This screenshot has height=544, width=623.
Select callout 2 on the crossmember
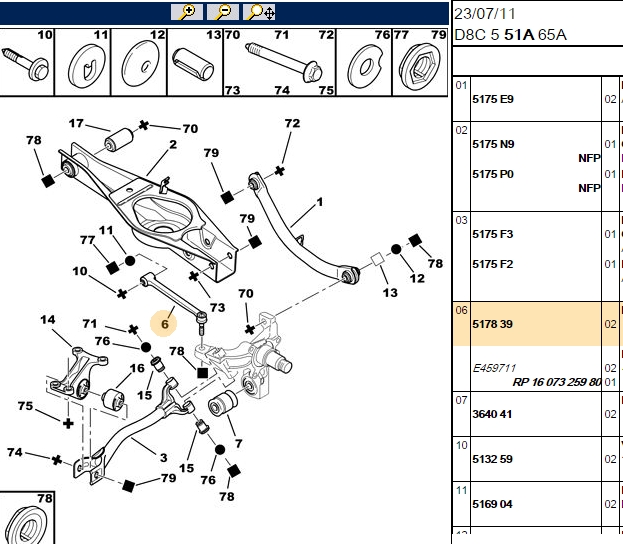tap(173, 144)
